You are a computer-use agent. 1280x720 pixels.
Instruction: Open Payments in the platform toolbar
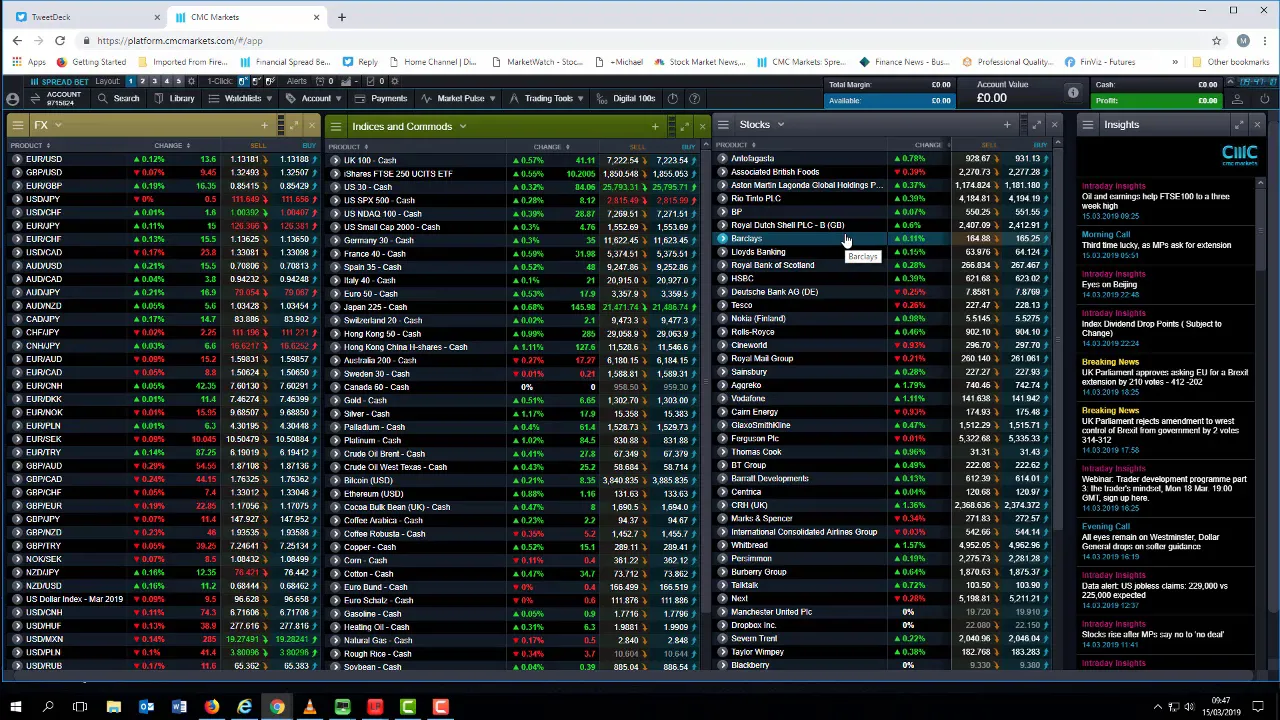pos(380,98)
